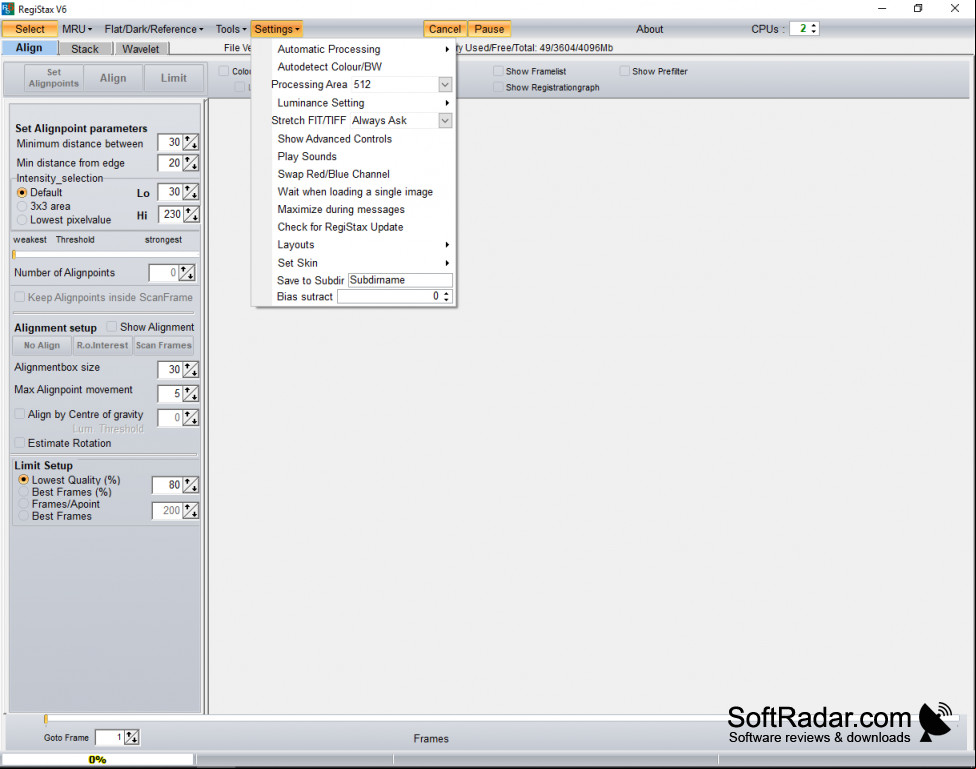Choose Maximize during messages menu item

coord(341,209)
